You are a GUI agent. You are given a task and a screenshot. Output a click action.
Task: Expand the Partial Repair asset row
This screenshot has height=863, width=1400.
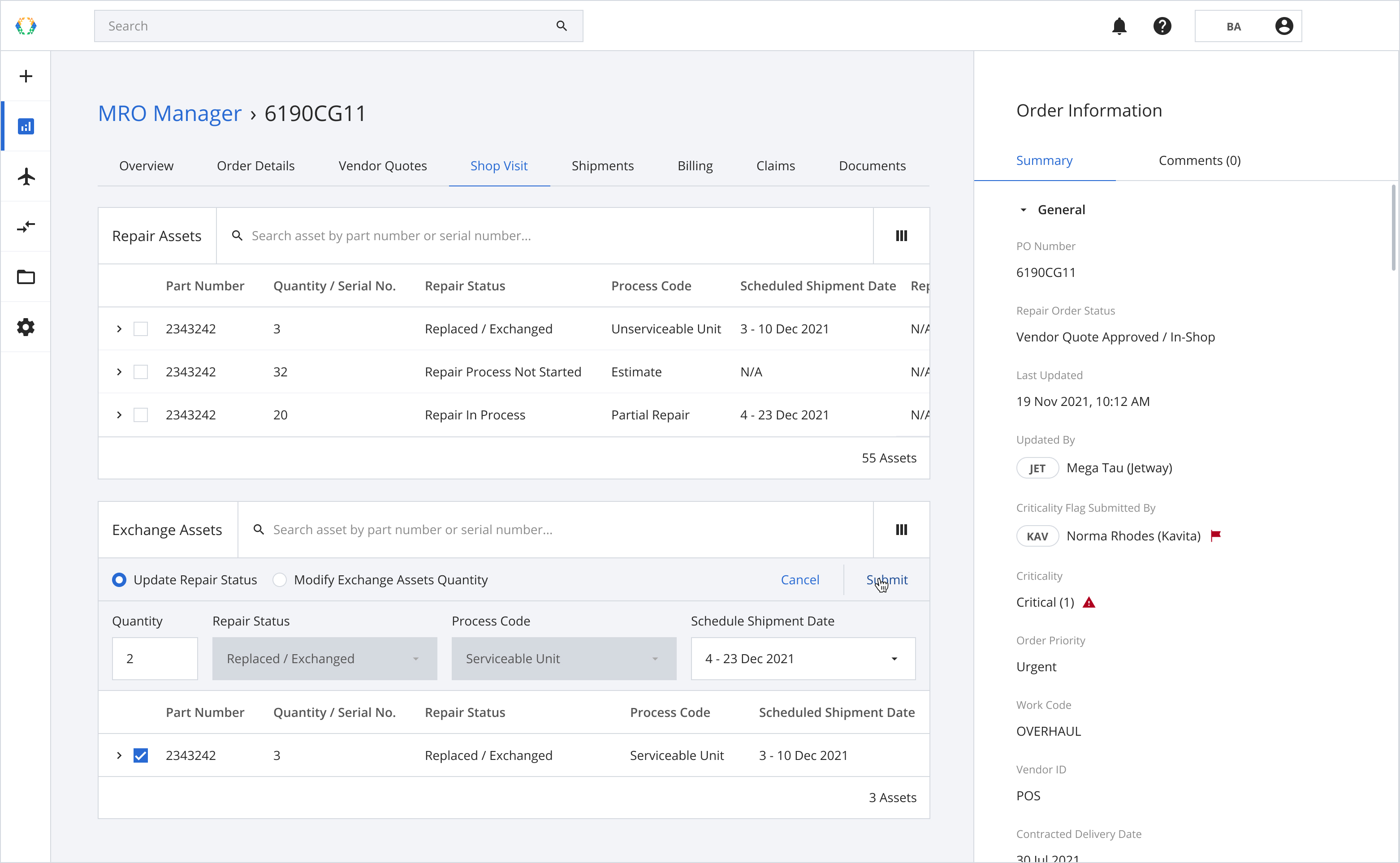(x=119, y=415)
